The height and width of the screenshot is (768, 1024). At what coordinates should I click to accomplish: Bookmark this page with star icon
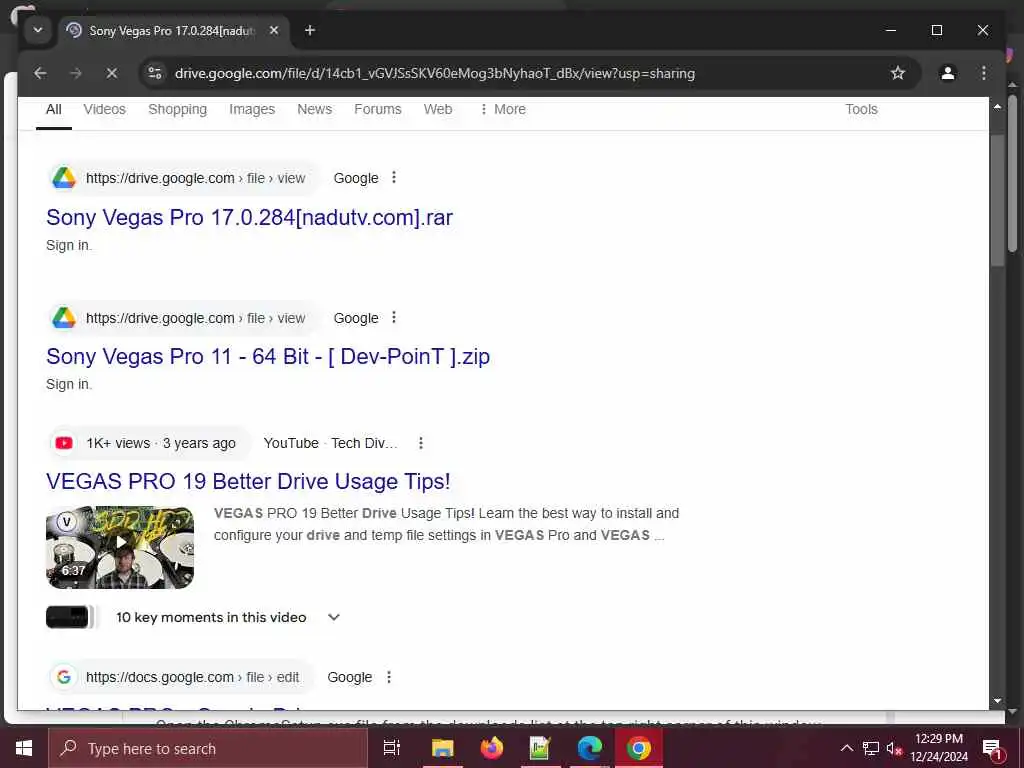tap(898, 73)
